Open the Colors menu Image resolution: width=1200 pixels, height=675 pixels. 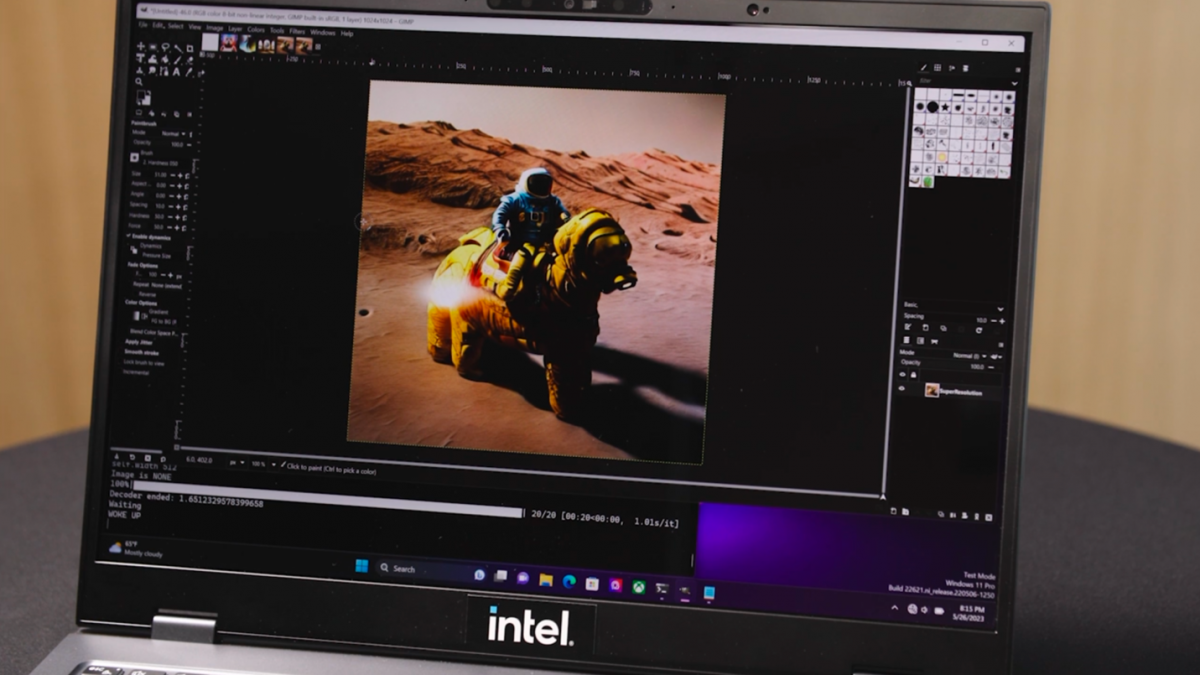[x=256, y=30]
